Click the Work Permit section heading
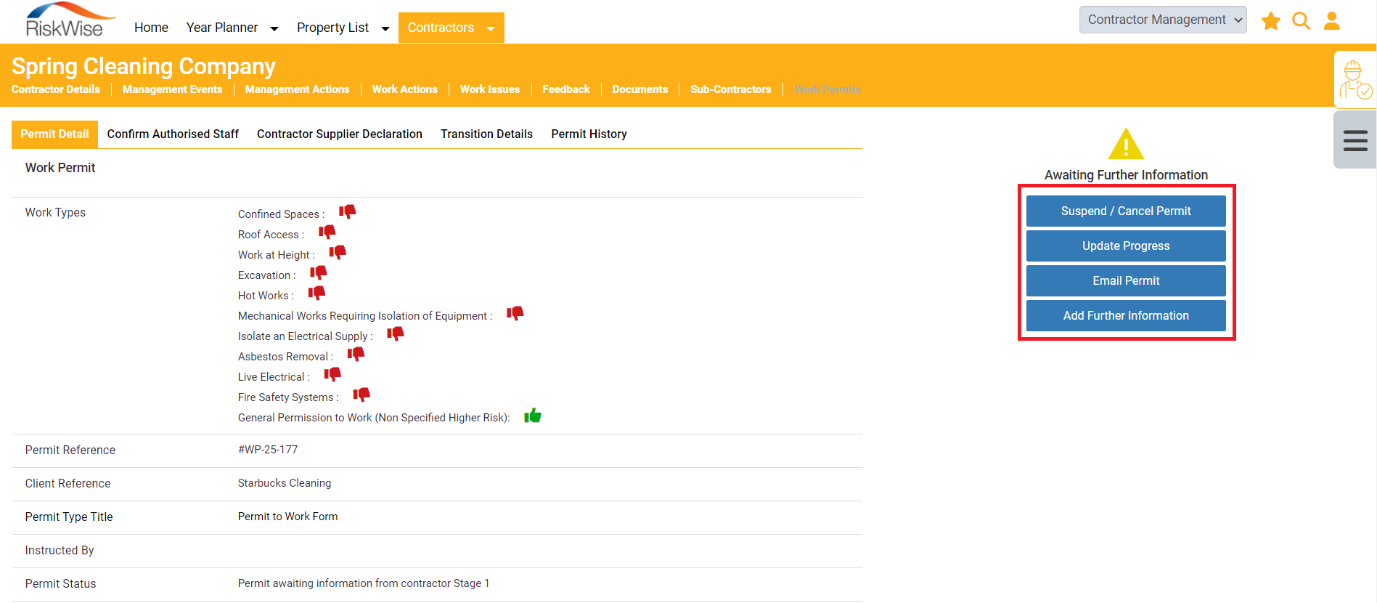Image resolution: width=1377 pixels, height=603 pixels. point(60,168)
